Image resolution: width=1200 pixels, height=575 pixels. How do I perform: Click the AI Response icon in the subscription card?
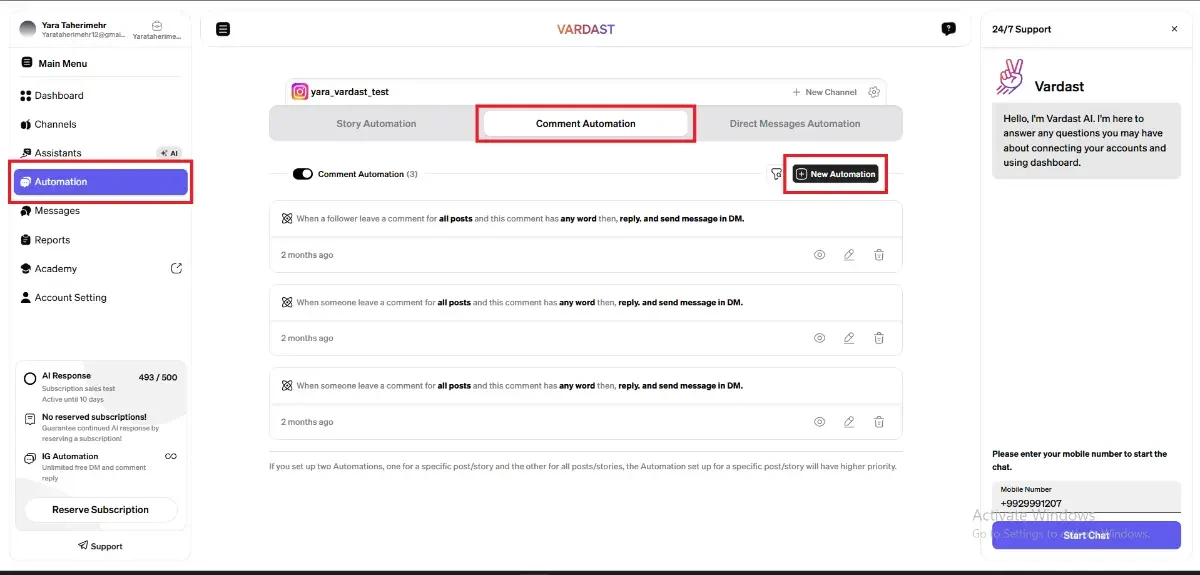(30, 379)
